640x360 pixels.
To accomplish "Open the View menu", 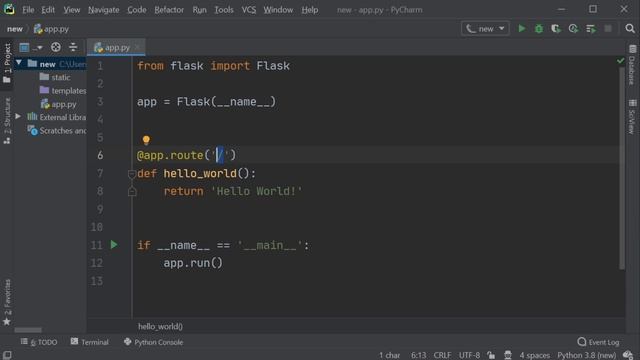I will pos(71,10).
